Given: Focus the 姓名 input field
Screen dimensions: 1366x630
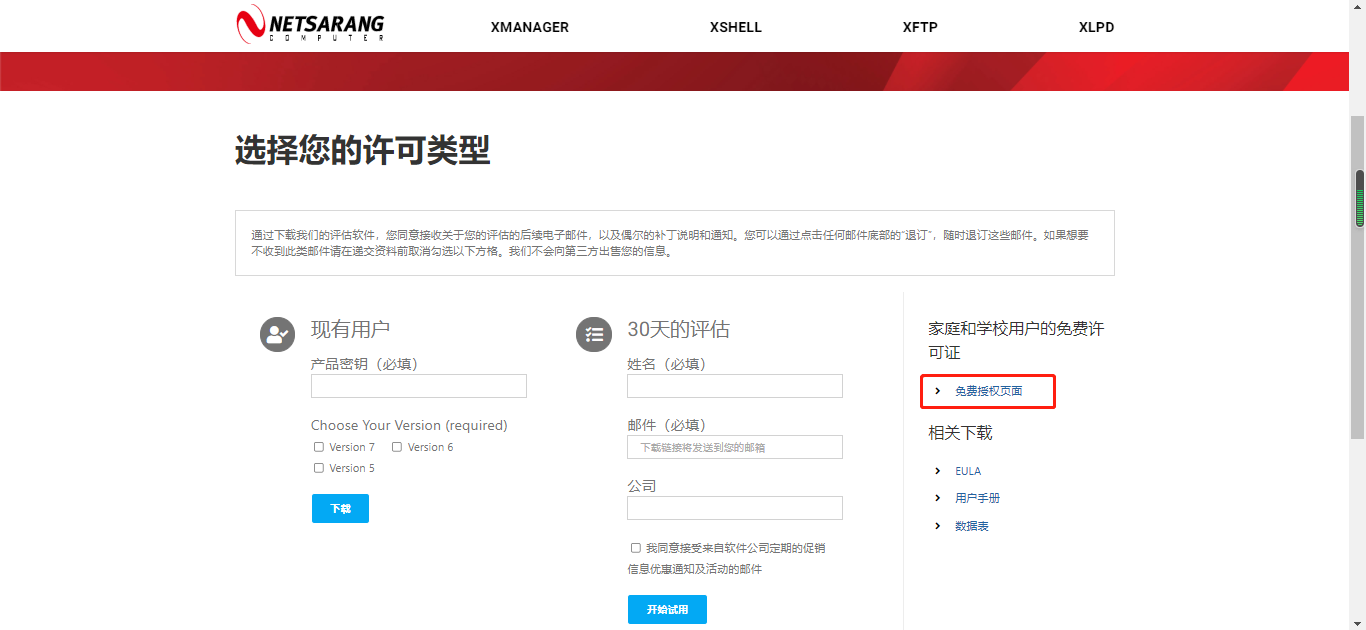Looking at the screenshot, I should coord(735,386).
